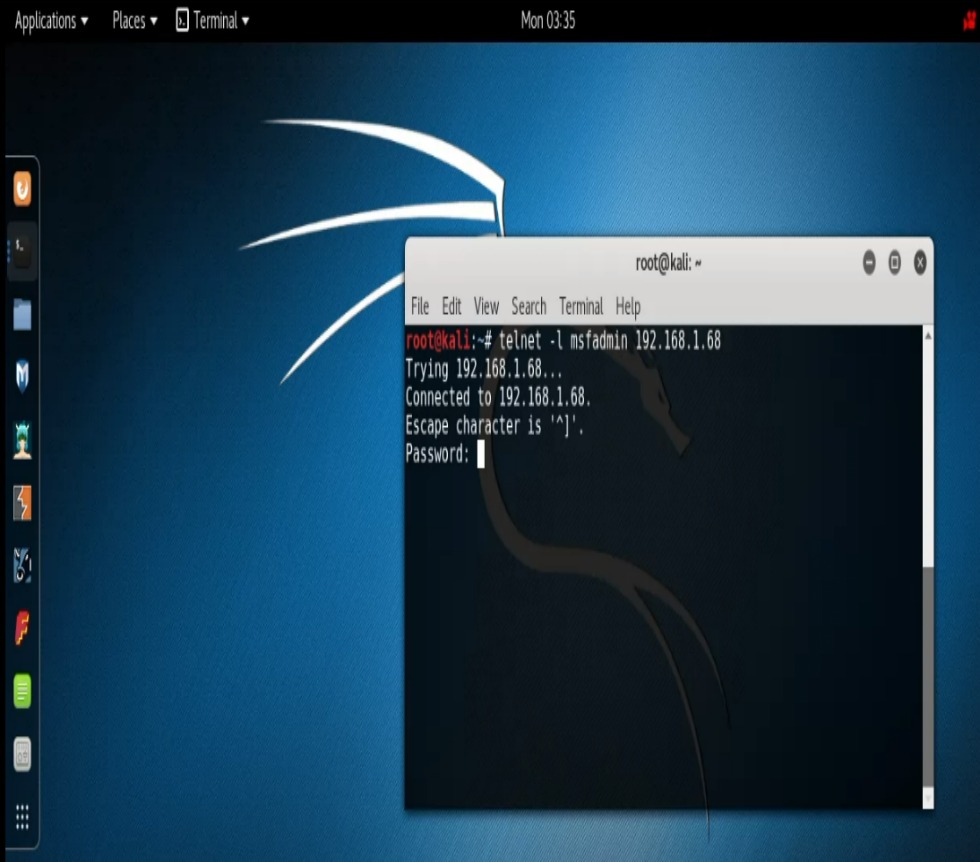Click the scrollbar up arrow in terminal
980x862 pixels.
(x=929, y=336)
